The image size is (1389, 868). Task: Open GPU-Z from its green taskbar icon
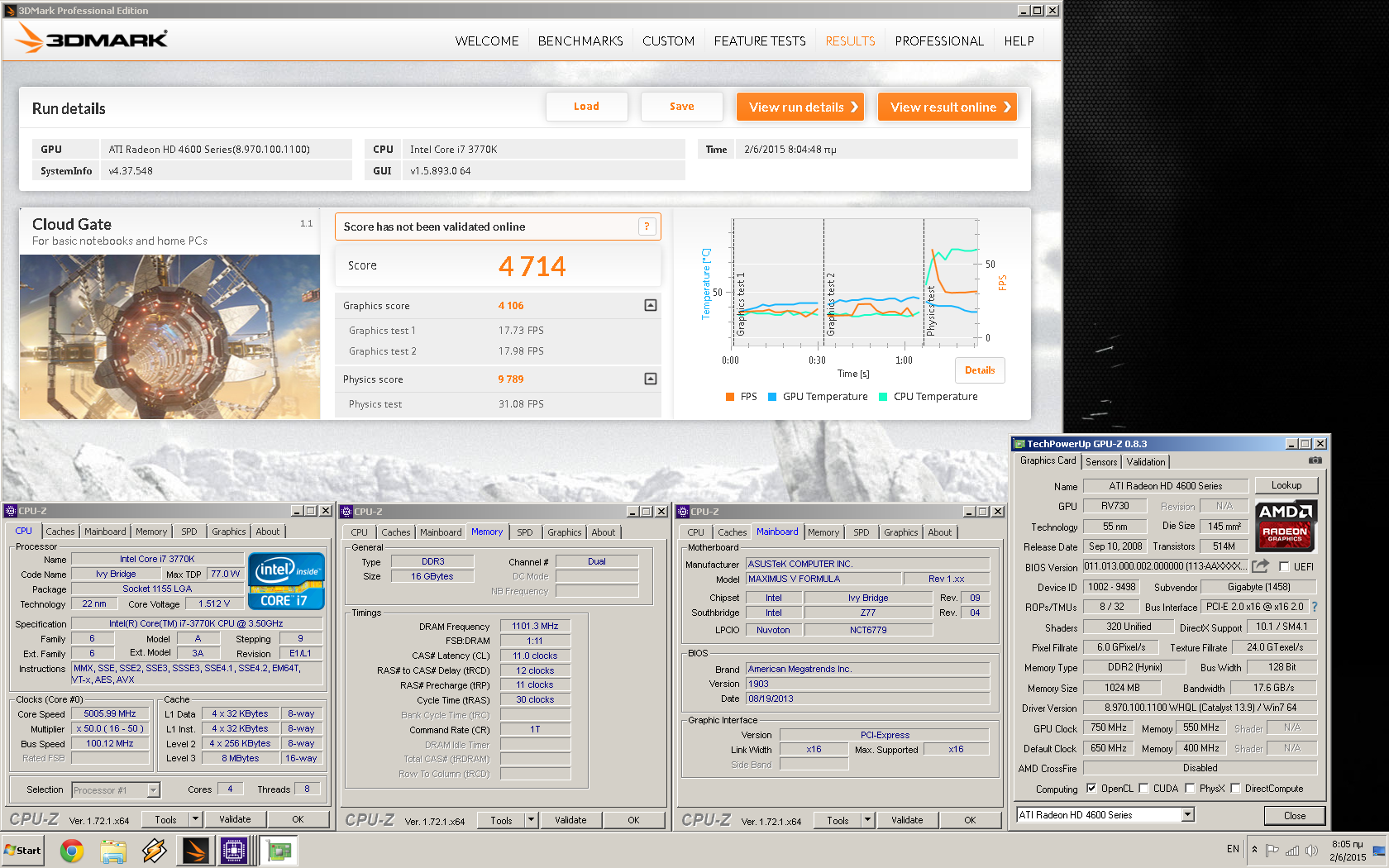[x=280, y=850]
